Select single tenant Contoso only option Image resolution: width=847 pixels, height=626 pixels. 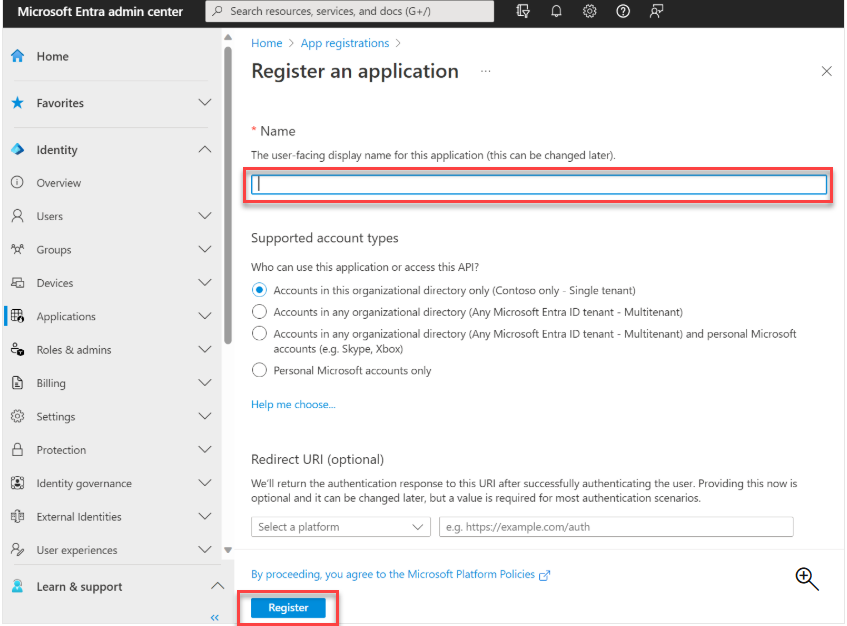click(x=260, y=290)
